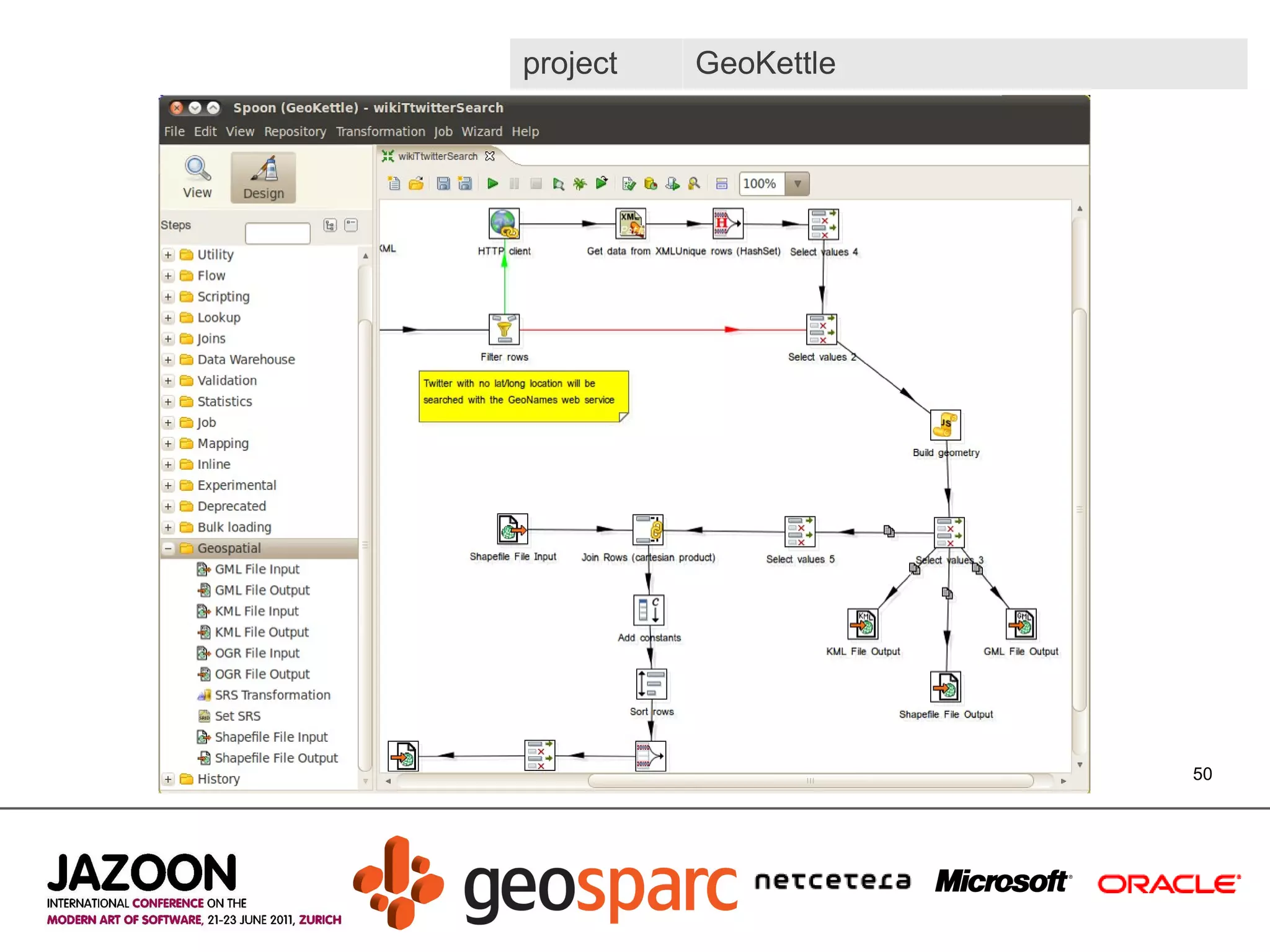The image size is (1270, 952).
Task: Open the zoom percentage dropdown arrow
Action: pos(797,183)
